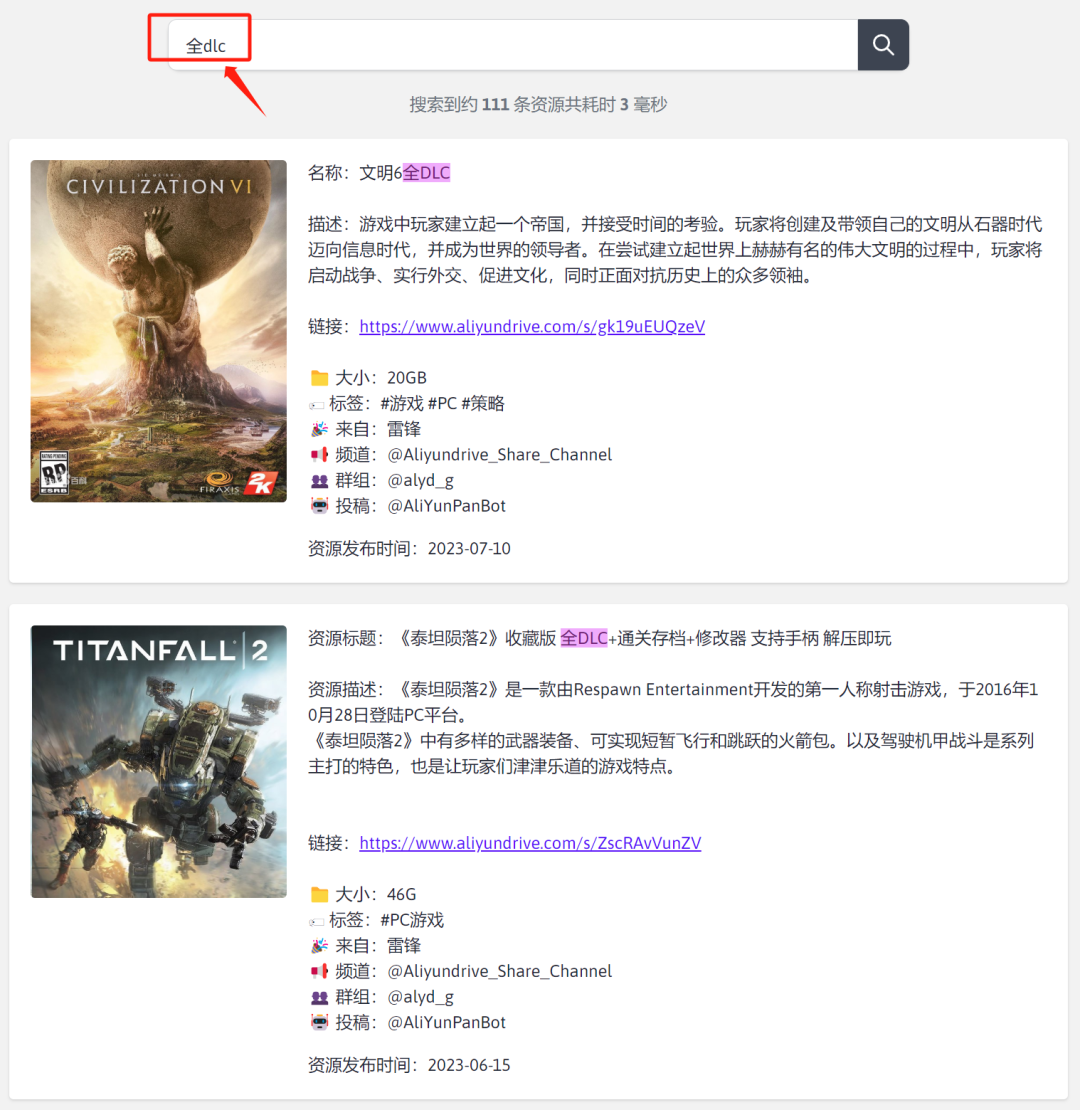Click @AliYunPanBot in Civilization card
Viewport: 1080px width, 1110px height.
pos(447,506)
